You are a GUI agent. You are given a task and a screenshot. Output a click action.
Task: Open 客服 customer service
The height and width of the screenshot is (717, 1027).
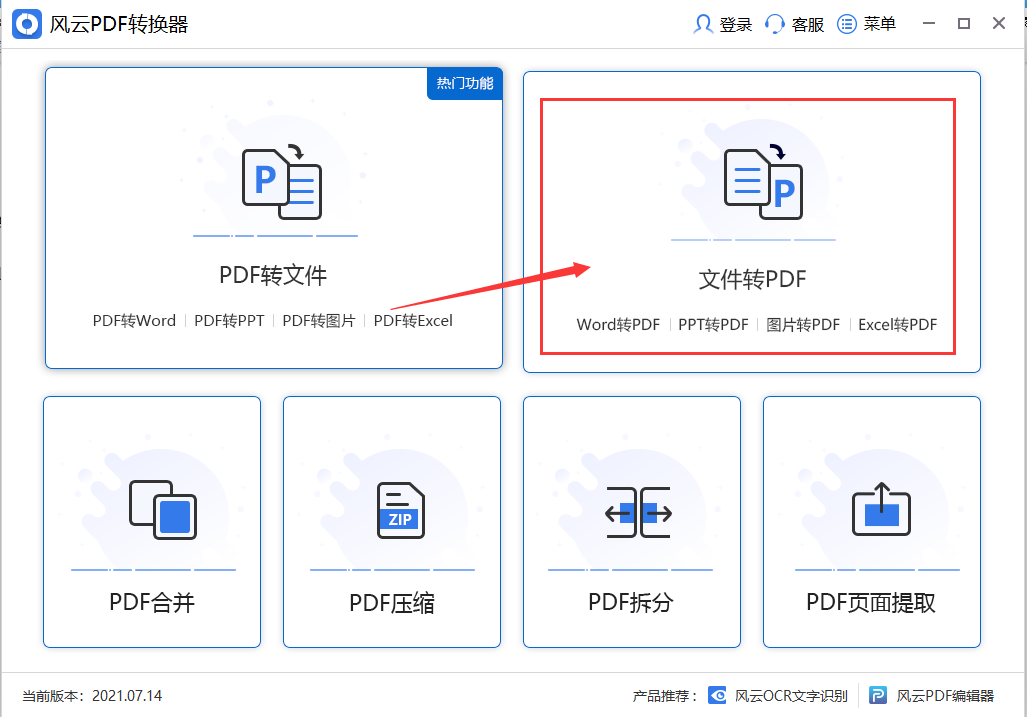808,25
